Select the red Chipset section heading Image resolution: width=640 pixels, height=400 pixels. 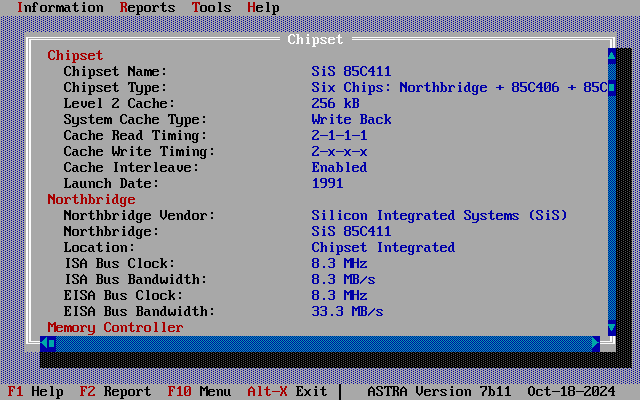click(x=75, y=55)
